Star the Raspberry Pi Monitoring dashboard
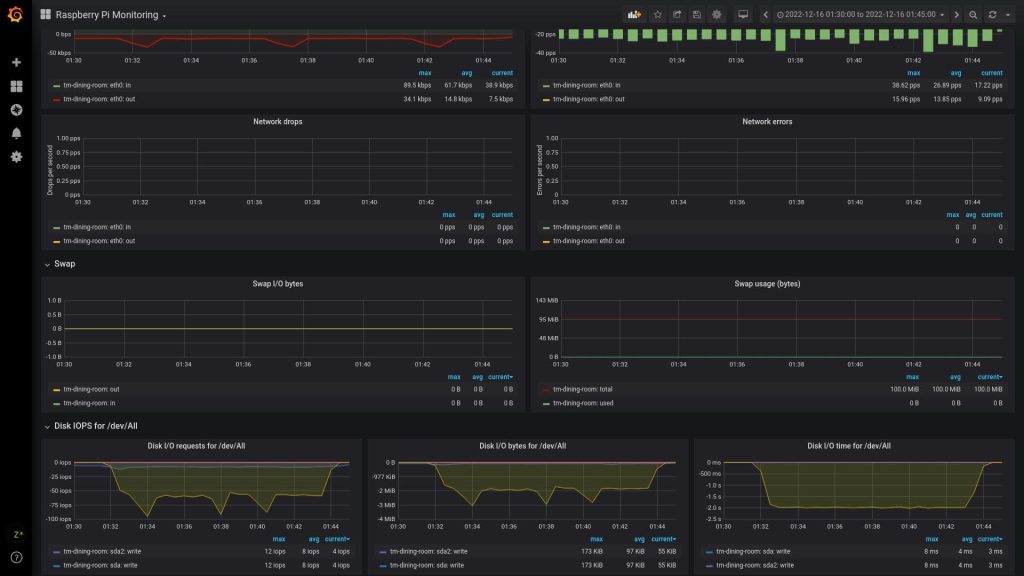This screenshot has height=576, width=1024. coord(657,15)
